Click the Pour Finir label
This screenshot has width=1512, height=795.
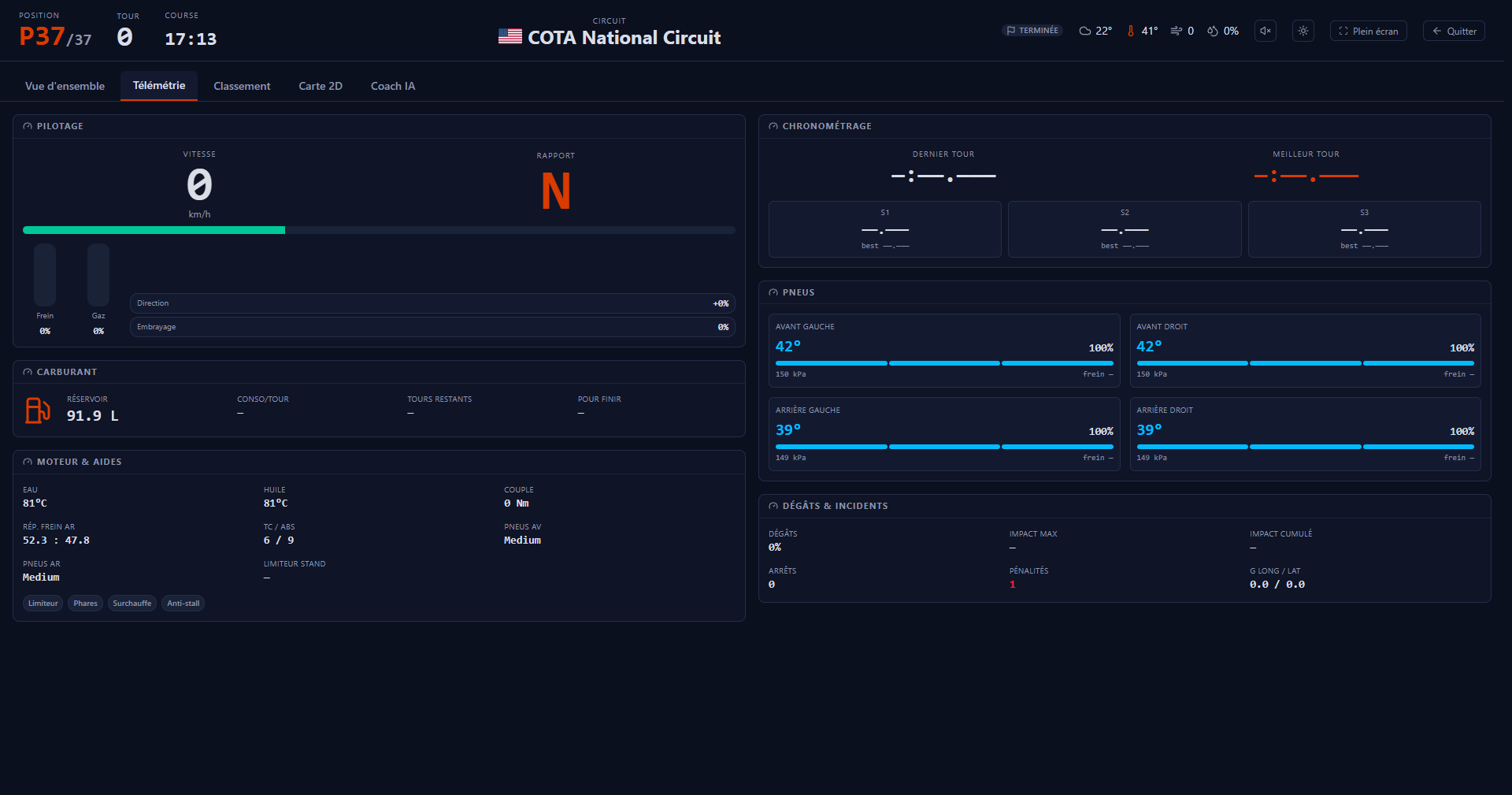click(599, 399)
